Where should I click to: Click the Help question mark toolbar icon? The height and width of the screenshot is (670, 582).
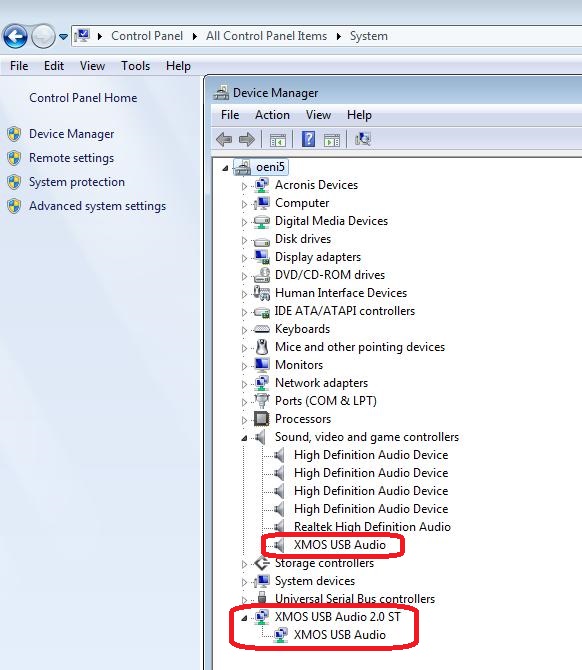click(x=308, y=139)
